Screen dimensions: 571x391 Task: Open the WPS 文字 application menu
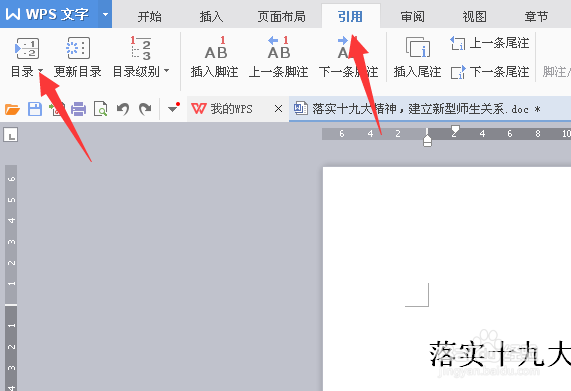coord(49,14)
